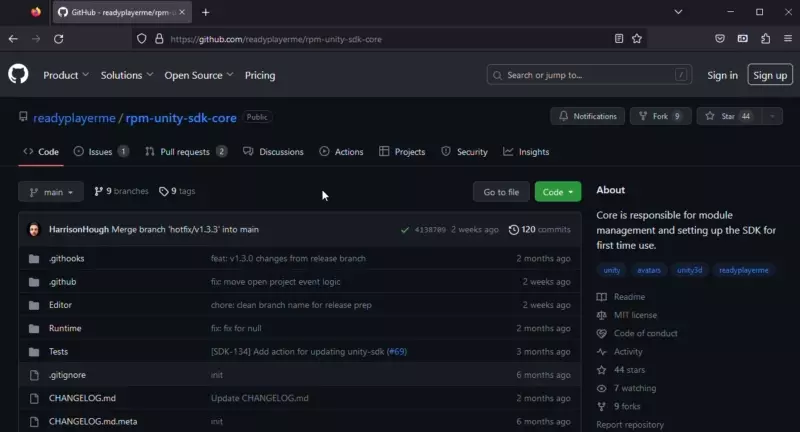Click the Activity pulse icon
Viewport: 800px width, 432px height.
(602, 352)
